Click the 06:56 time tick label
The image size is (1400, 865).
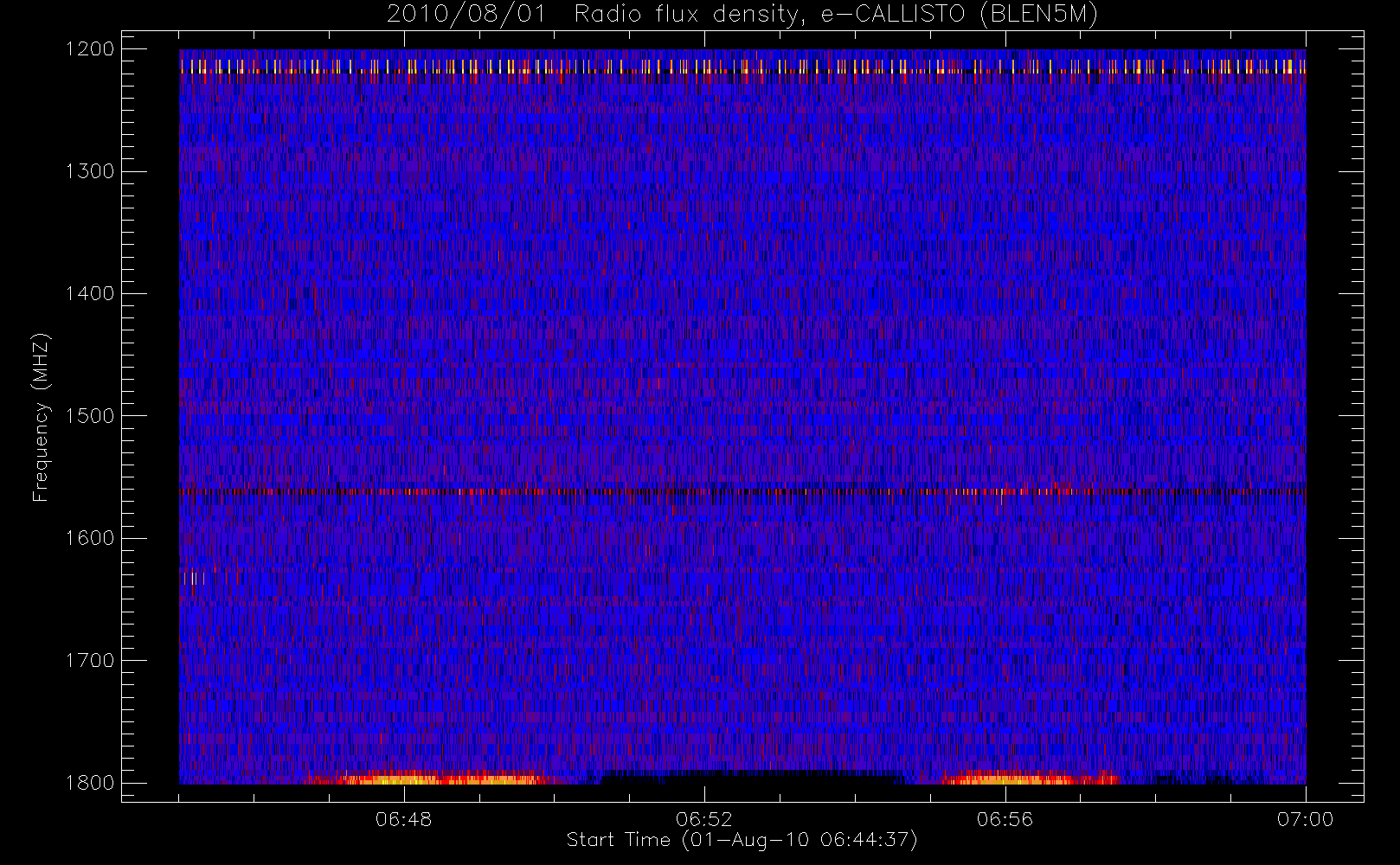pos(1005,819)
